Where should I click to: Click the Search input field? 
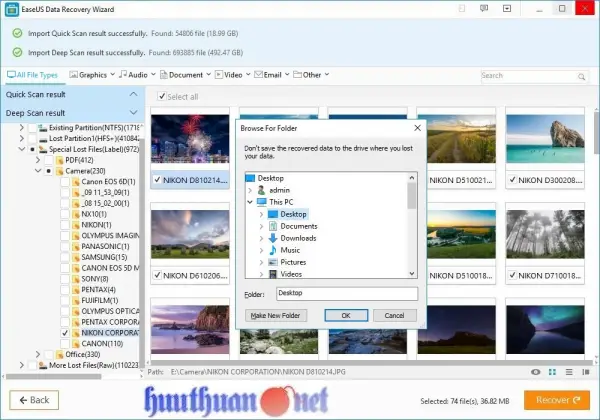pyautogui.click(x=528, y=76)
